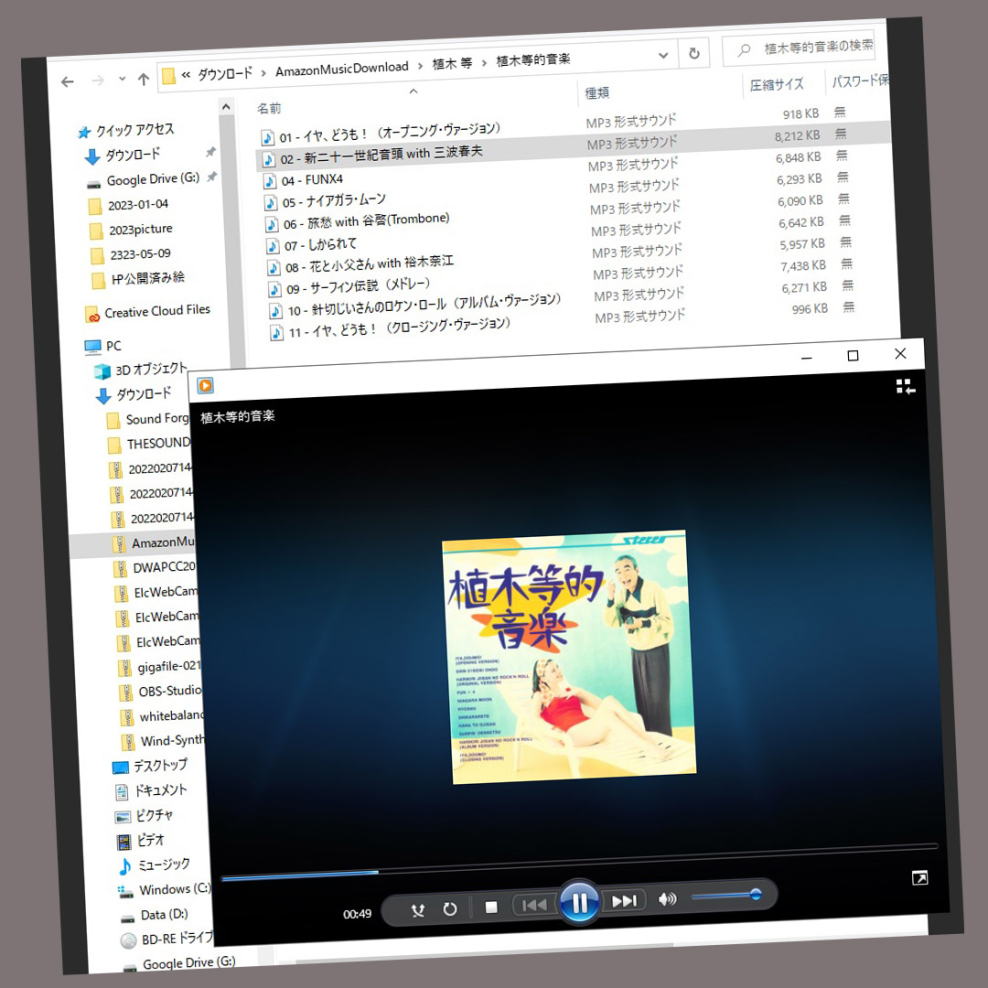Select file 09 - サーフィン伝説

pos(350,287)
